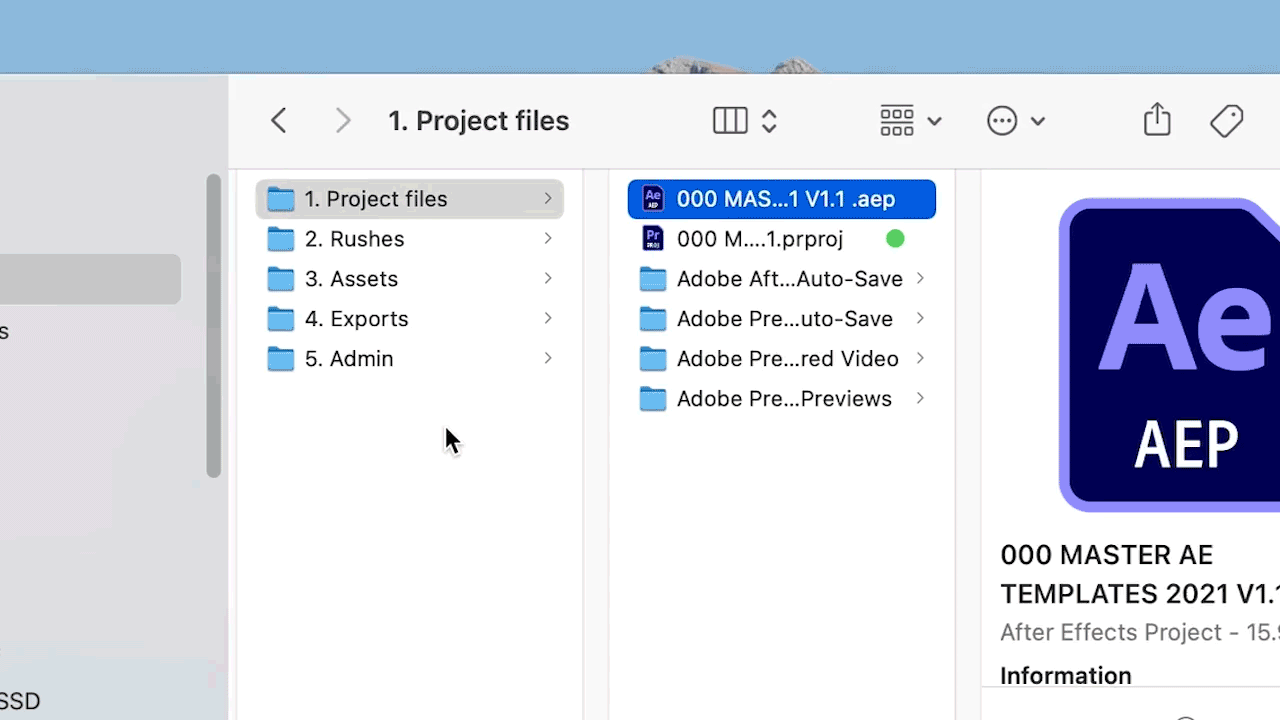Click the sidebar vertical scrollbar
Screen dimensions: 1280x720
(213, 326)
